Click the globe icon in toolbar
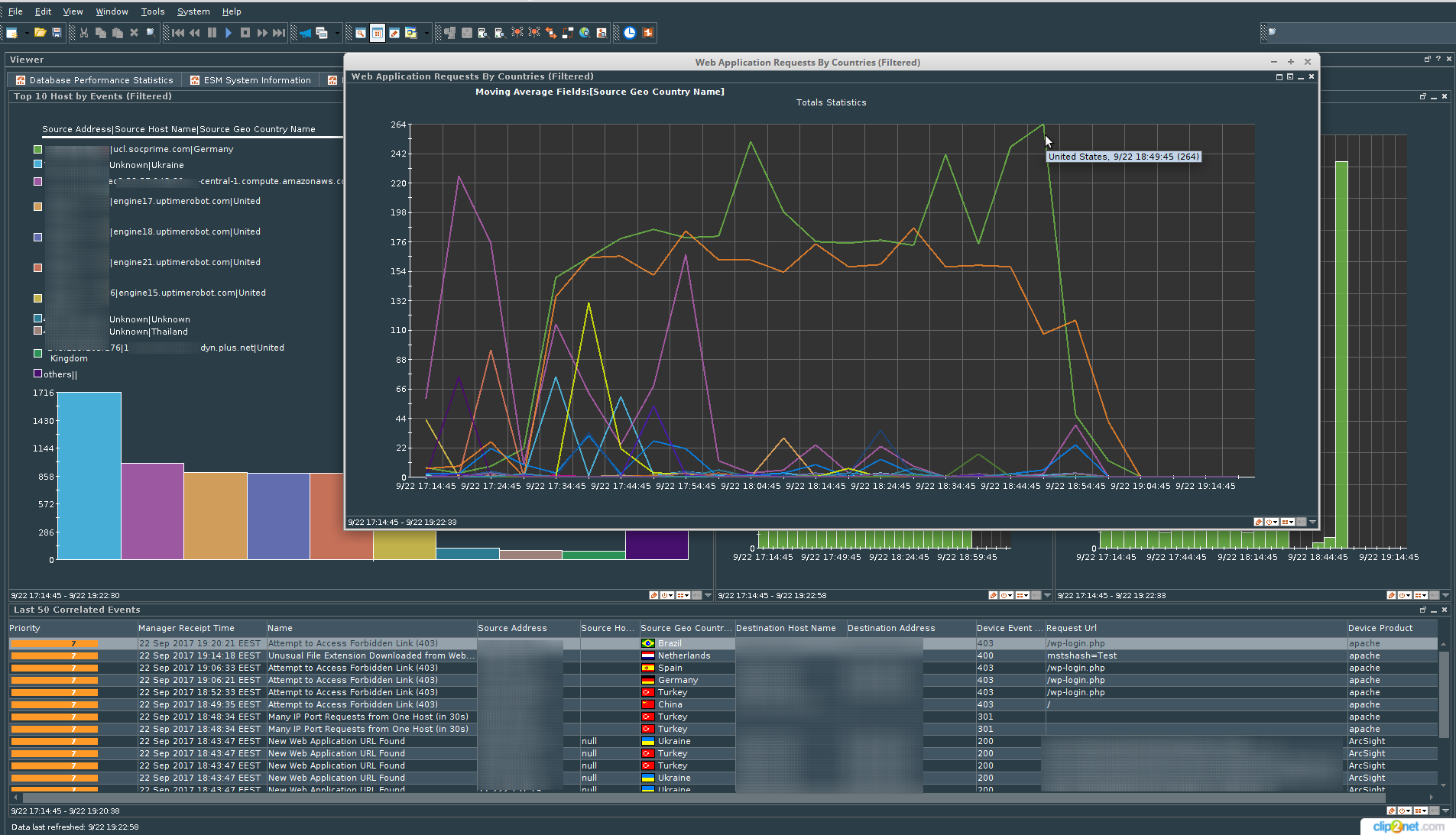This screenshot has height=835, width=1456. (x=585, y=33)
